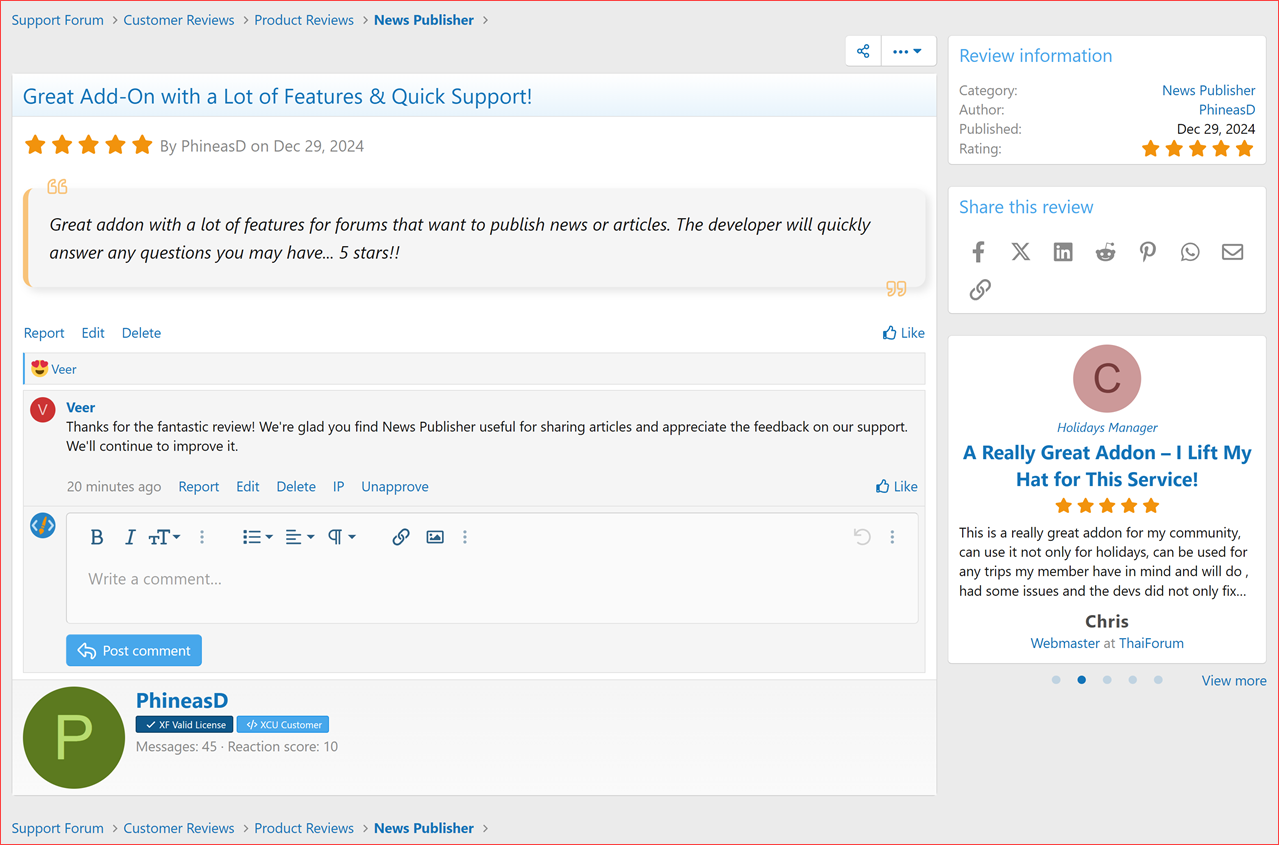Open the text alignment dropdown

coord(298,537)
